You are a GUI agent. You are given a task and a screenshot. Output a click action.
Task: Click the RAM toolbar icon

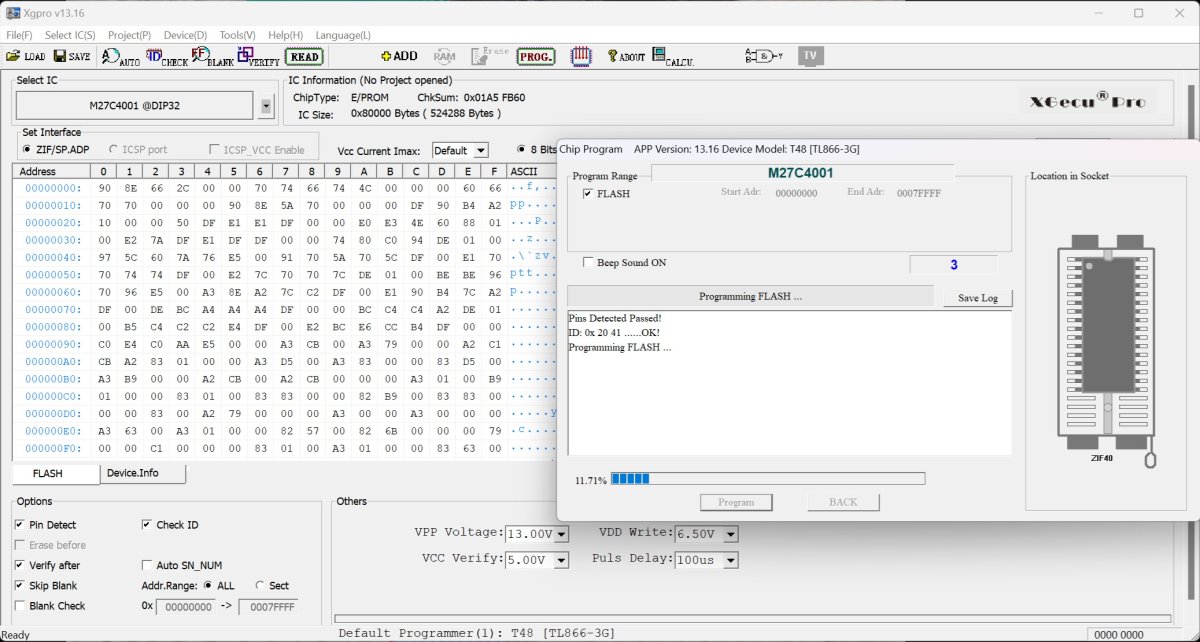coord(444,57)
